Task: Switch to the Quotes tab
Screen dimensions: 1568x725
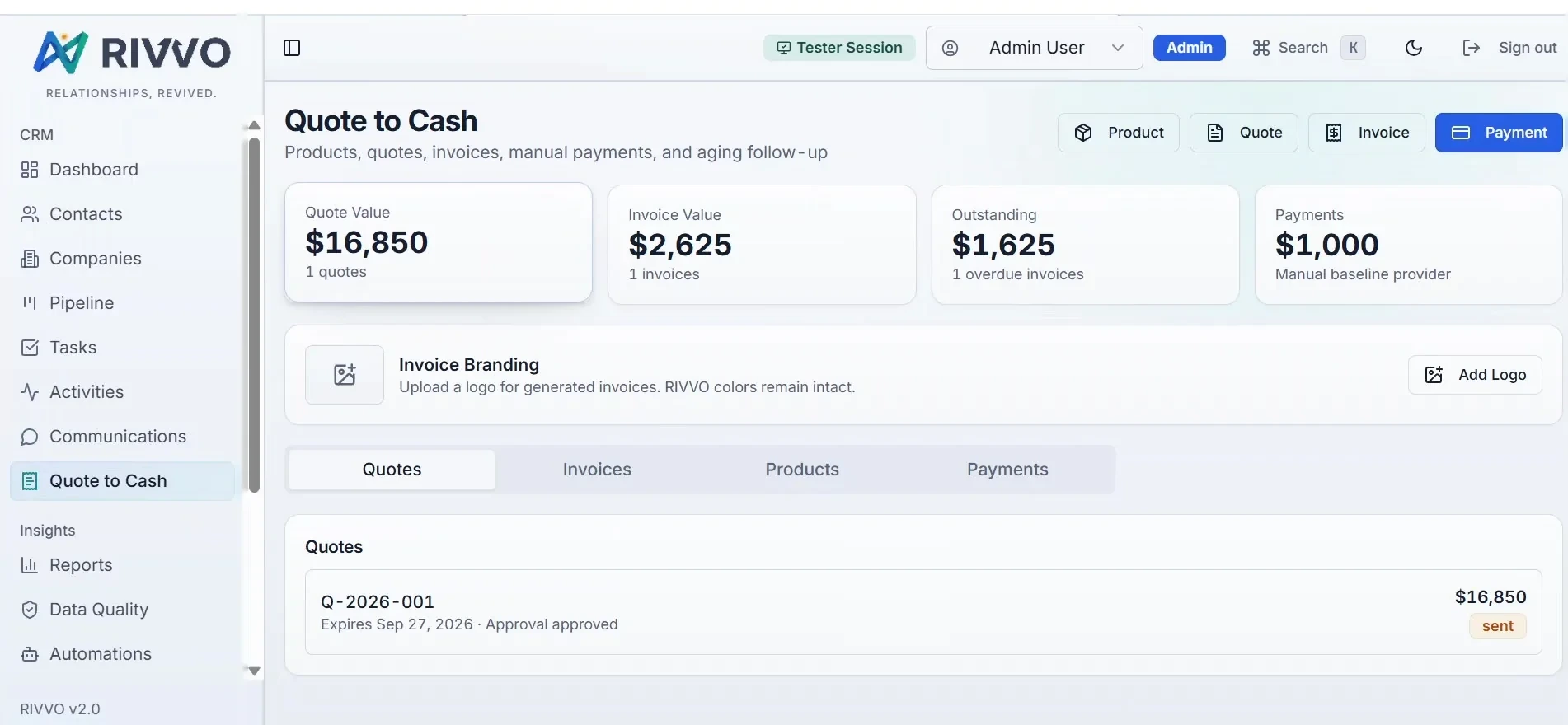Action: [392, 470]
